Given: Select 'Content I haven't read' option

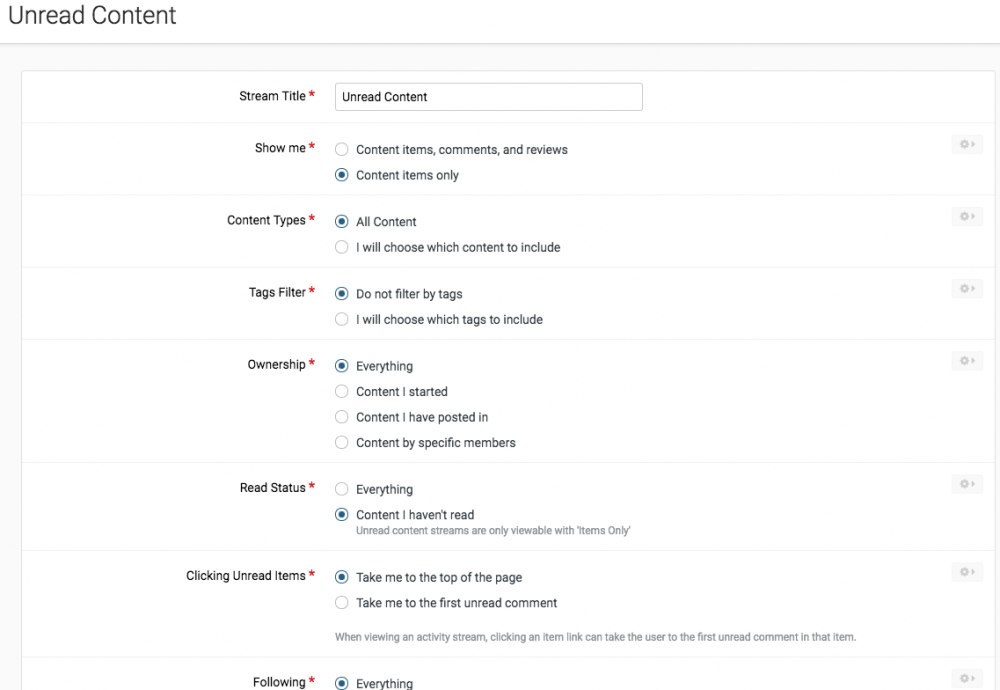Looking at the screenshot, I should point(342,514).
